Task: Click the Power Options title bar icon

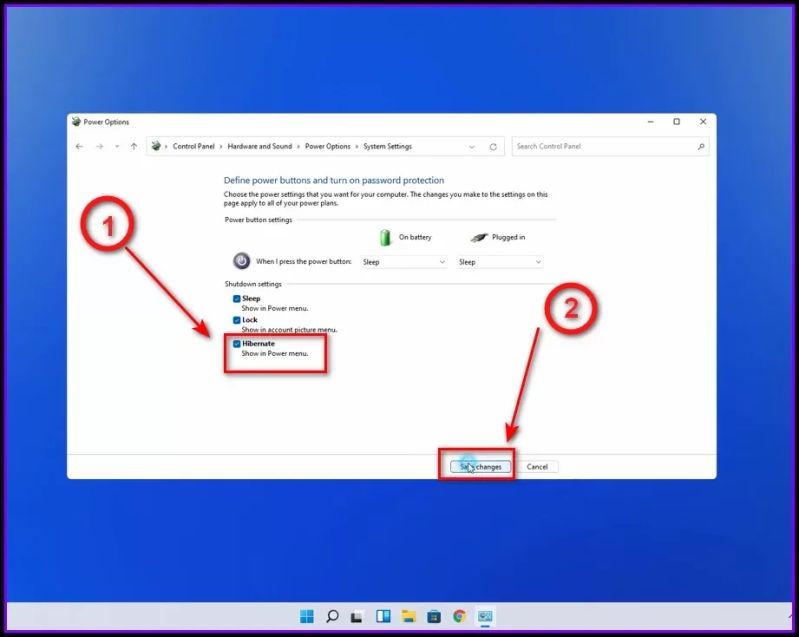Action: pyautogui.click(x=76, y=122)
